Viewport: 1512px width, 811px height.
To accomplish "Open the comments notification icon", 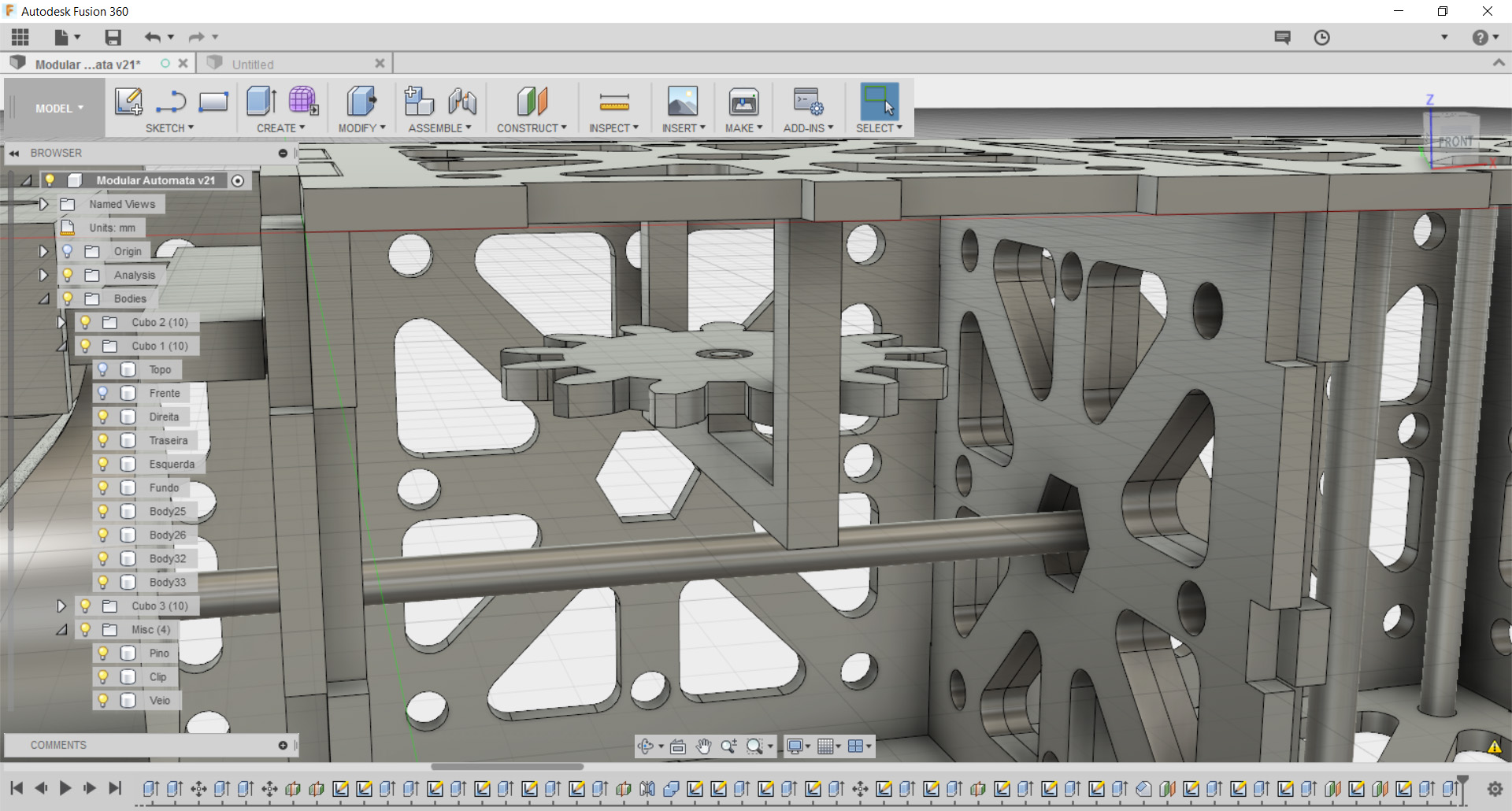I will [x=1282, y=37].
